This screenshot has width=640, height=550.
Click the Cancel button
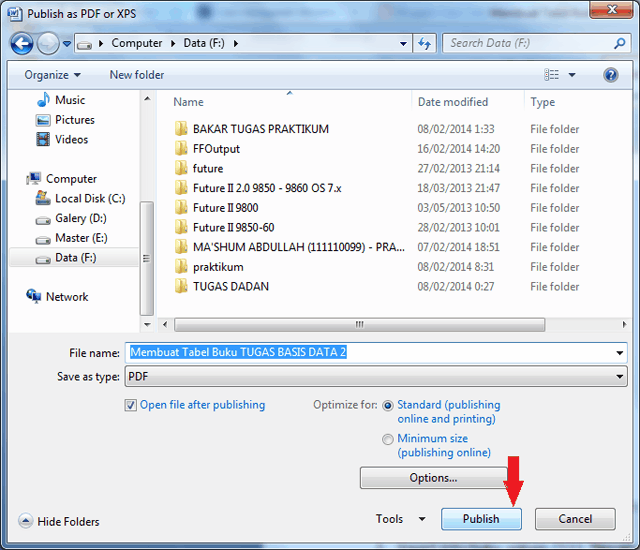point(575,519)
